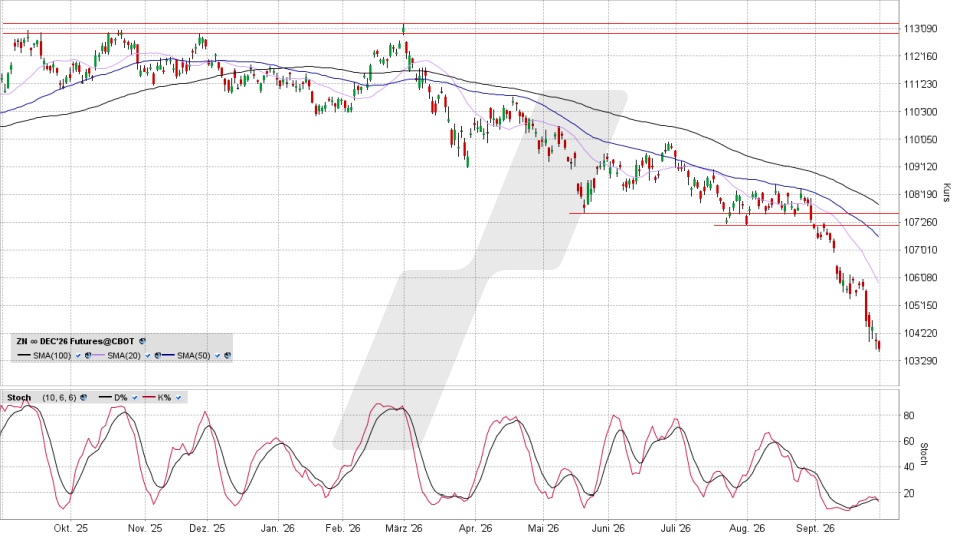The width and height of the screenshot is (960, 540).
Task: Toggle the K% line checkmark
Action: (x=178, y=398)
